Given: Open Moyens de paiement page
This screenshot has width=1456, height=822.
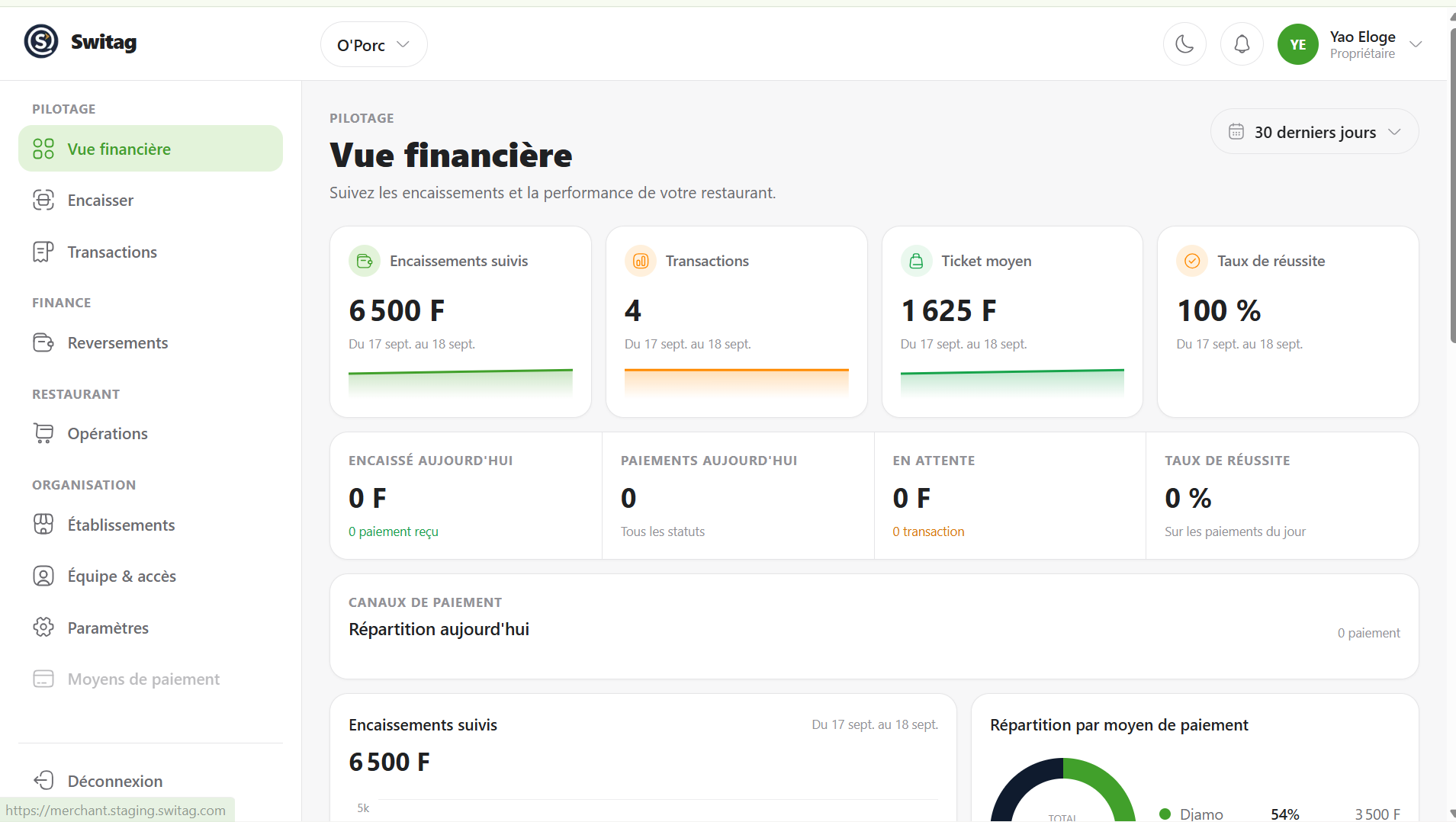Looking at the screenshot, I should pyautogui.click(x=150, y=679).
